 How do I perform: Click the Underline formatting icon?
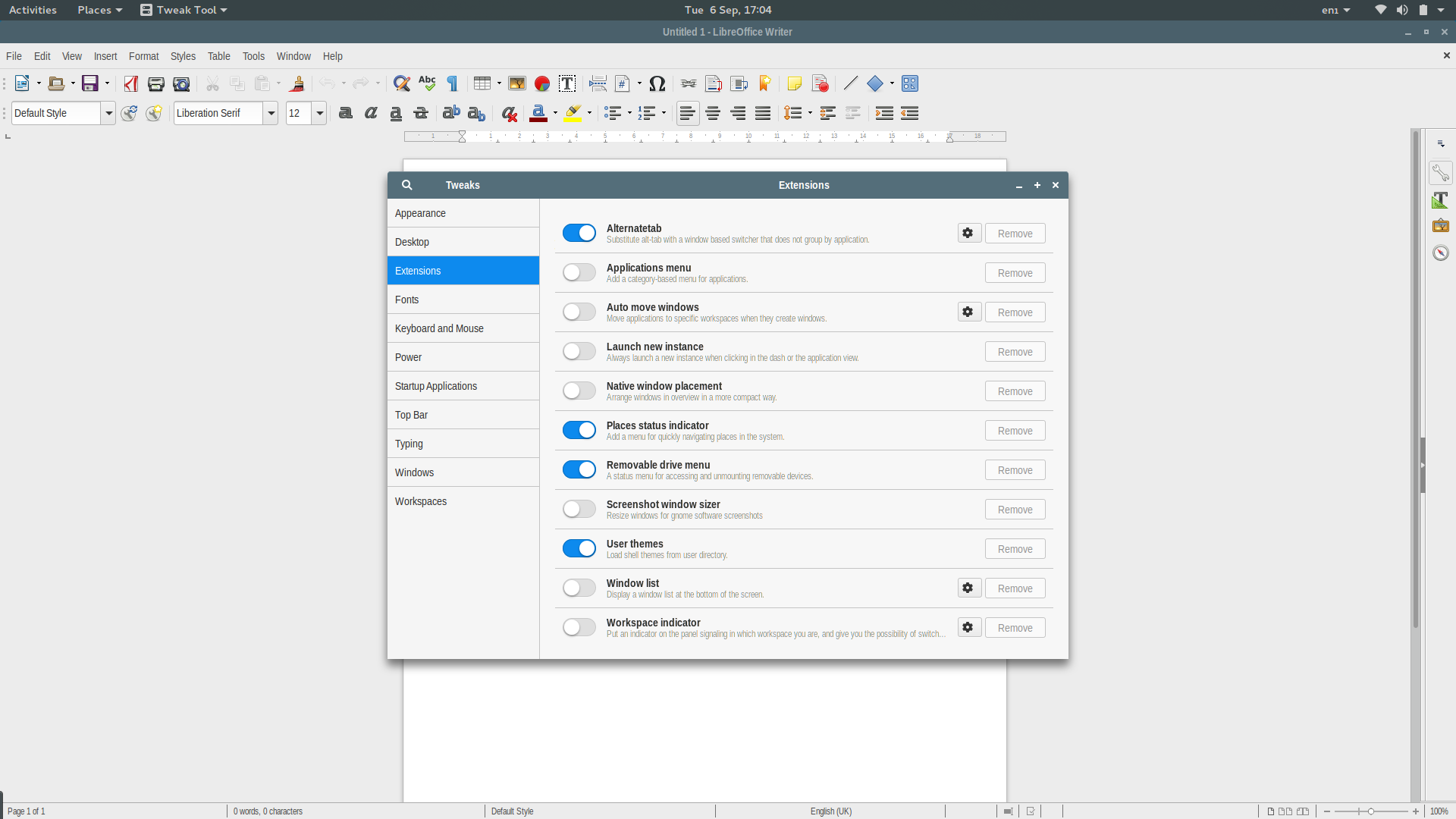pos(396,113)
